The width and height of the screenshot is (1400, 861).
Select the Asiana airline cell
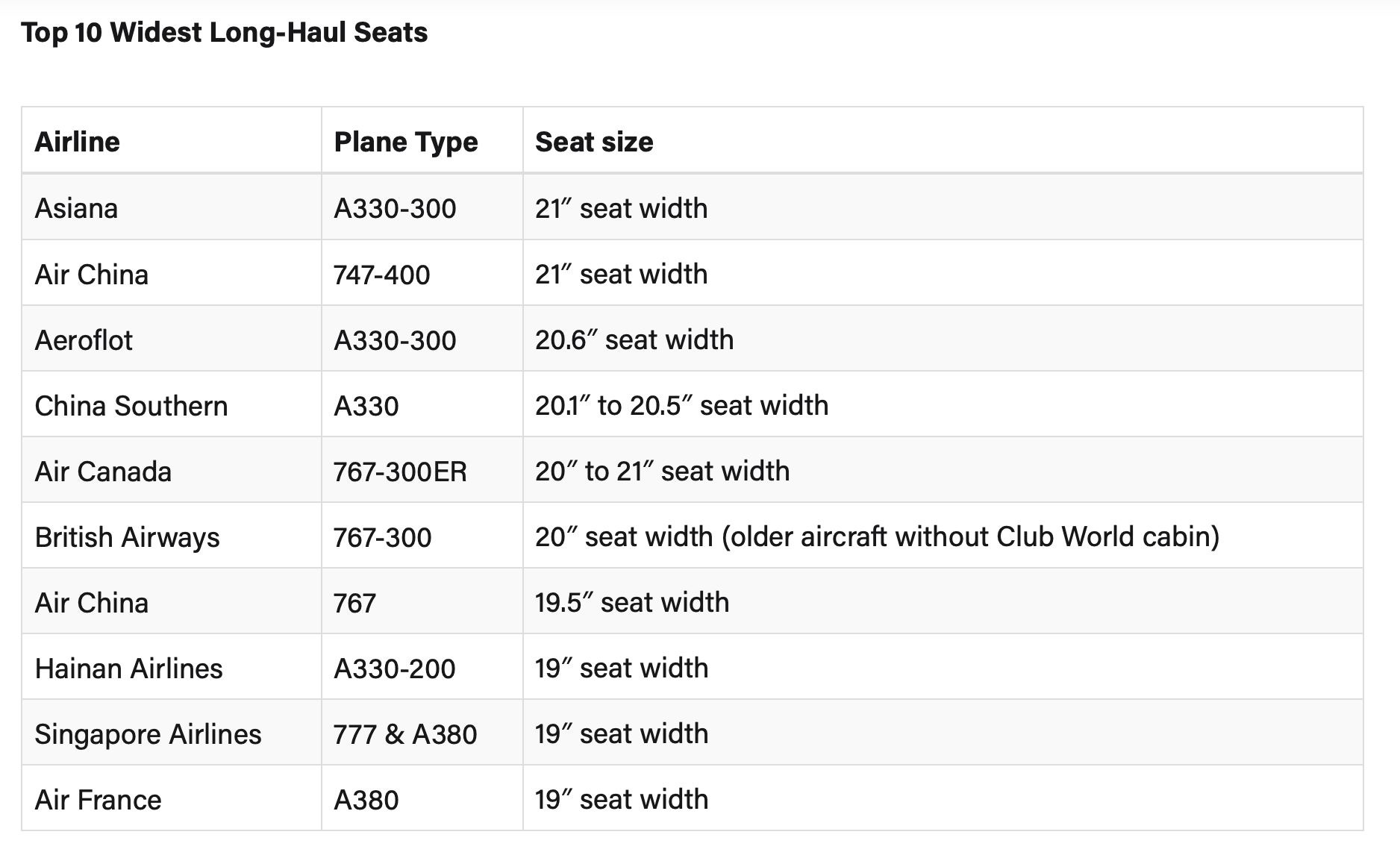pyautogui.click(x=172, y=207)
